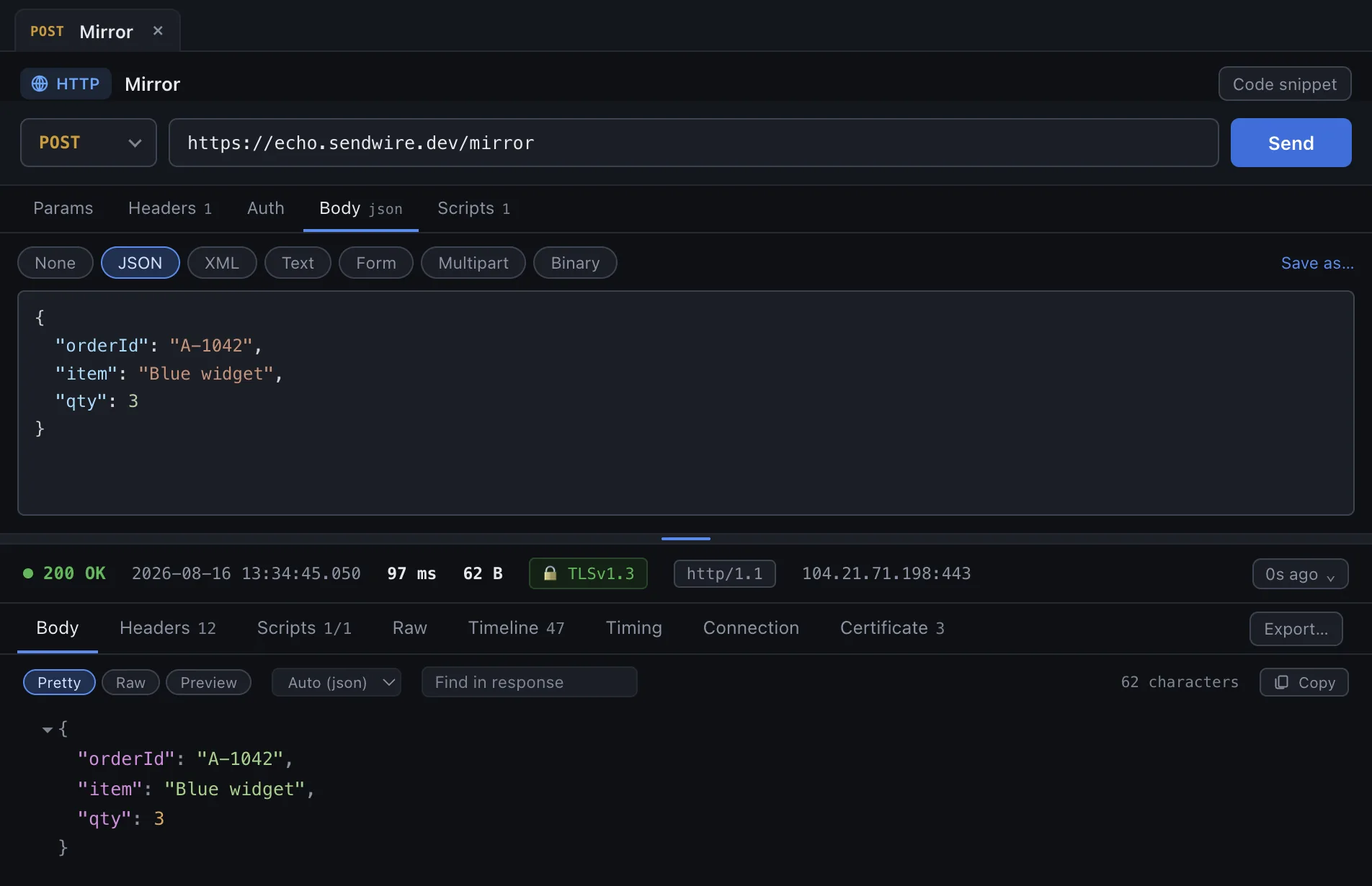Screen dimensions: 1372x886
Task: Switch response view to Preview
Action: pyautogui.click(x=208, y=682)
